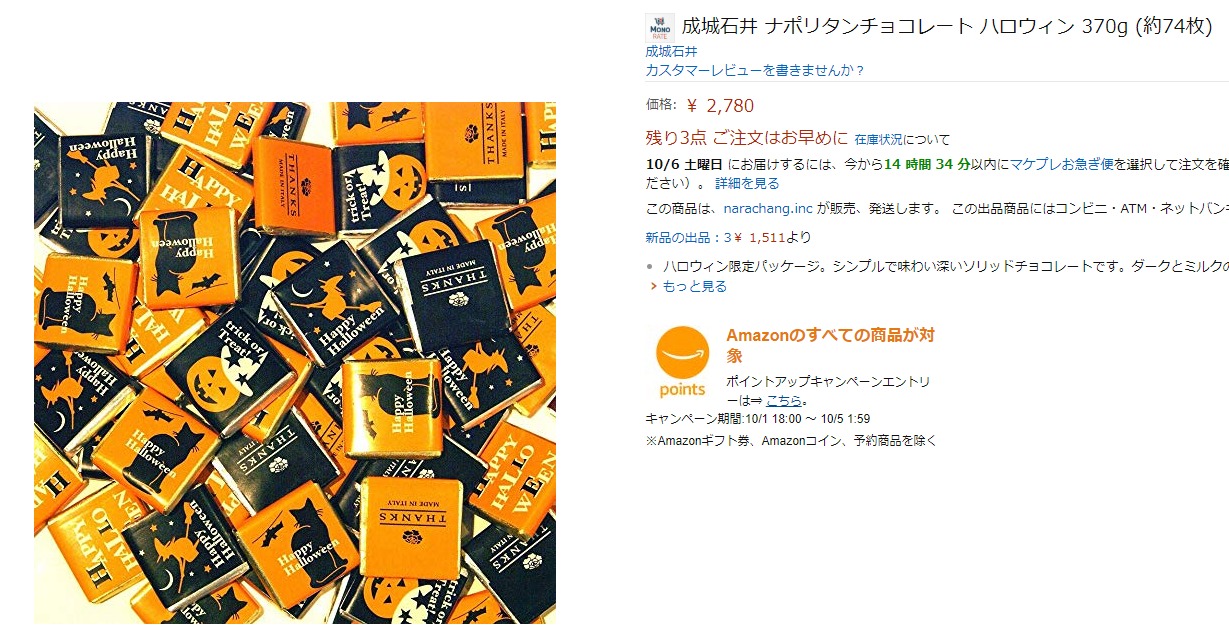Viewport: 1229px width, 641px height.
Task: Visit the narachang.inc seller page
Action: 765,209
